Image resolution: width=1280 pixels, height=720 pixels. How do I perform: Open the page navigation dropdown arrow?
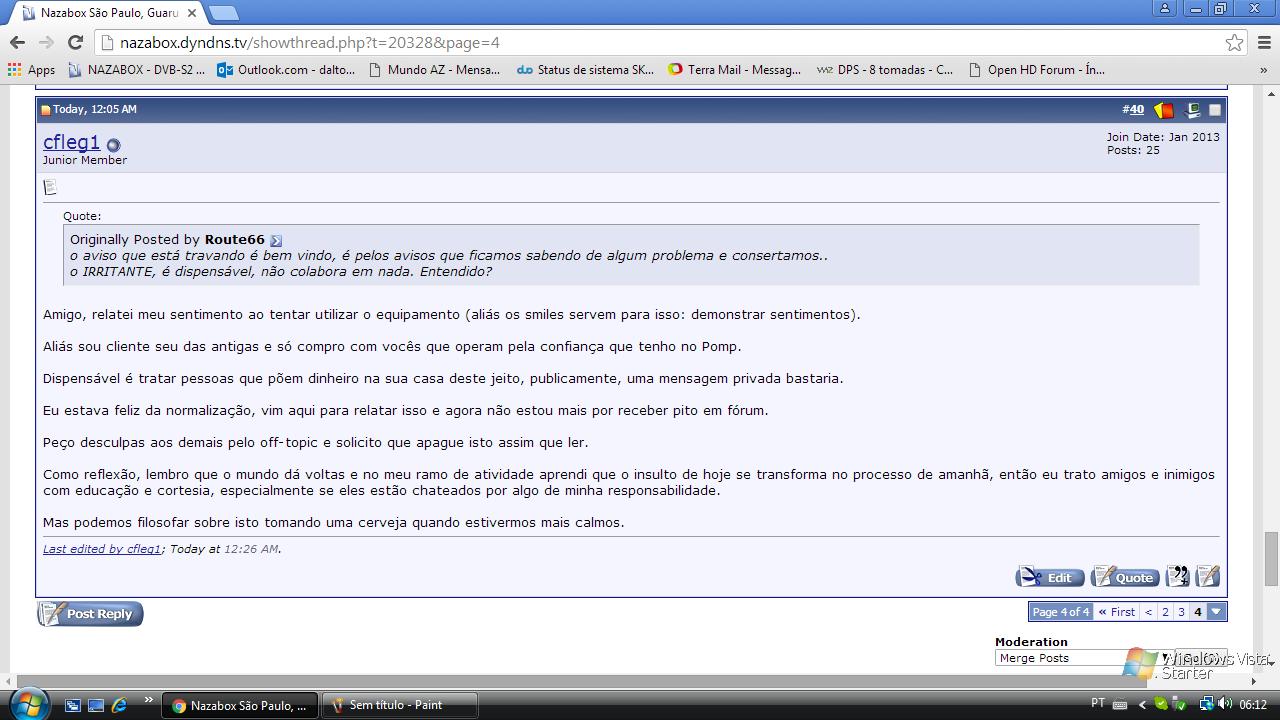click(1216, 612)
